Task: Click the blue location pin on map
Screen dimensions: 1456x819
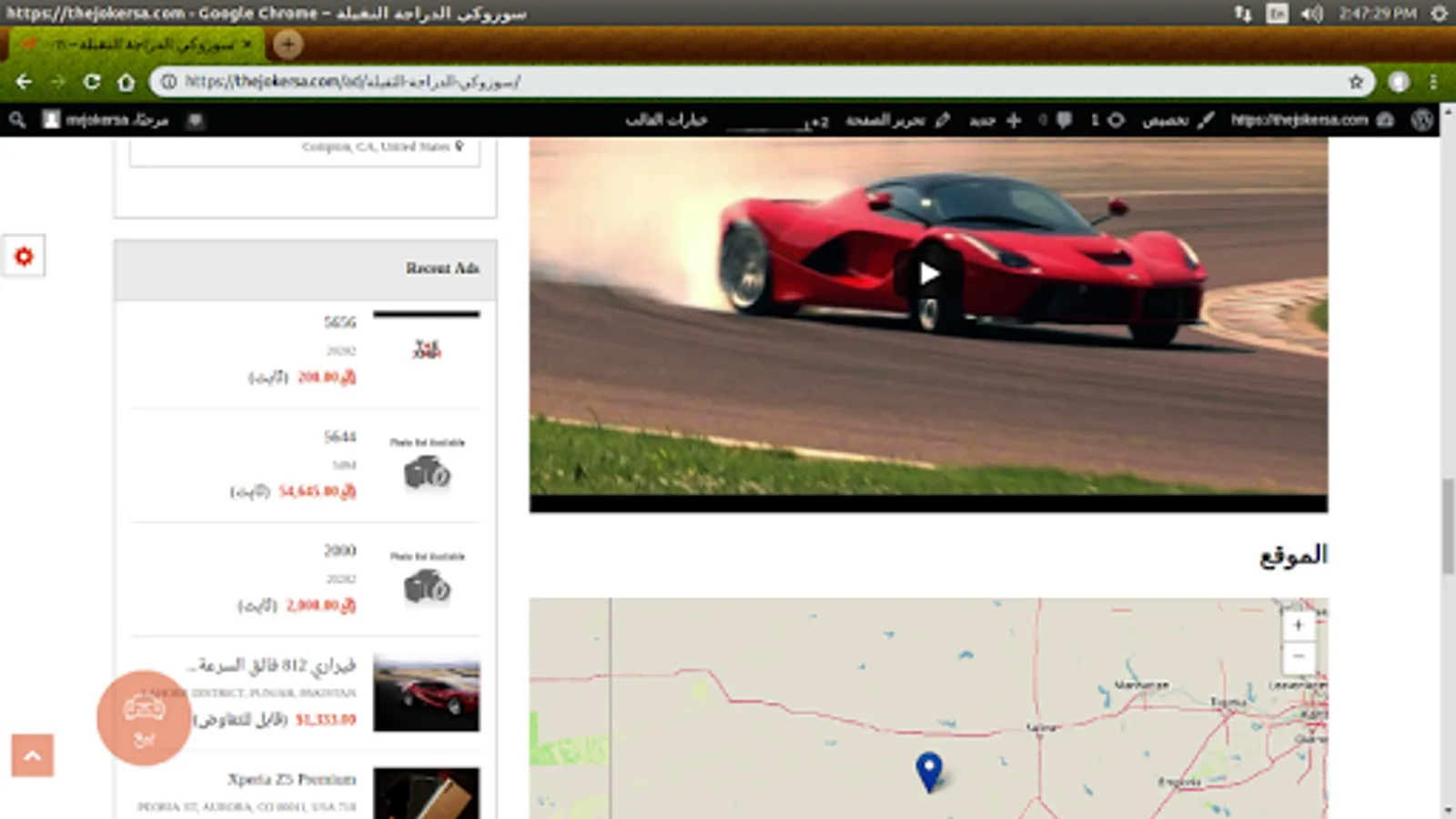Action: point(928,772)
